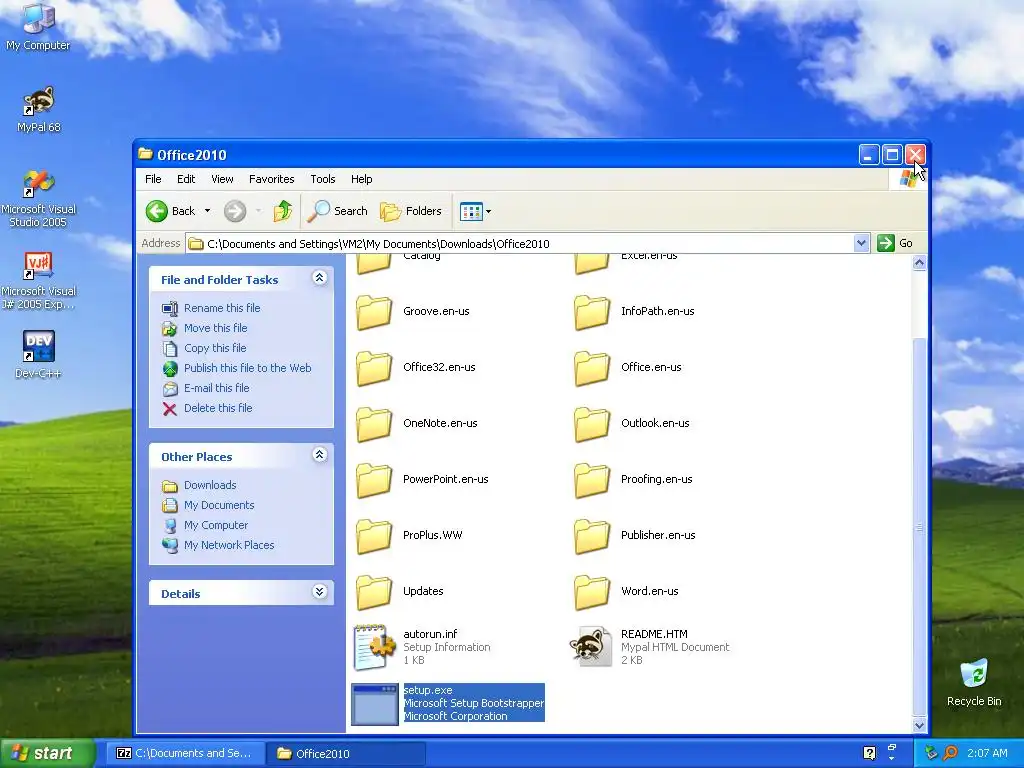This screenshot has height=768, width=1024.
Task: Click the Back arrow icon
Action: point(157,211)
